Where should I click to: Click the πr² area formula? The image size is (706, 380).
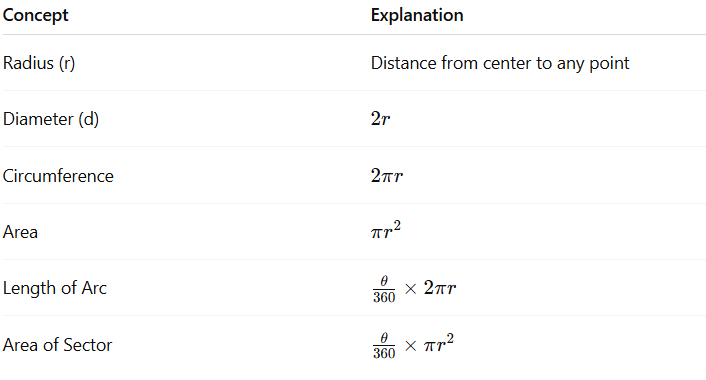(x=386, y=230)
